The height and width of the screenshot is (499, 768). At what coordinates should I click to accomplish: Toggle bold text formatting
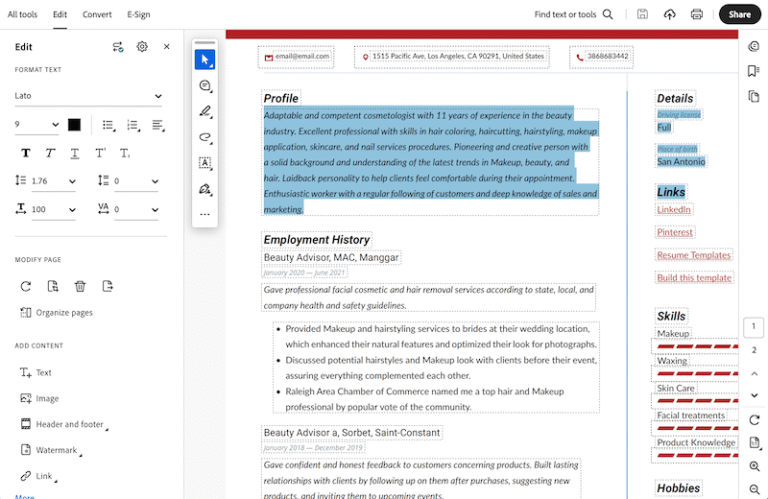click(x=26, y=153)
